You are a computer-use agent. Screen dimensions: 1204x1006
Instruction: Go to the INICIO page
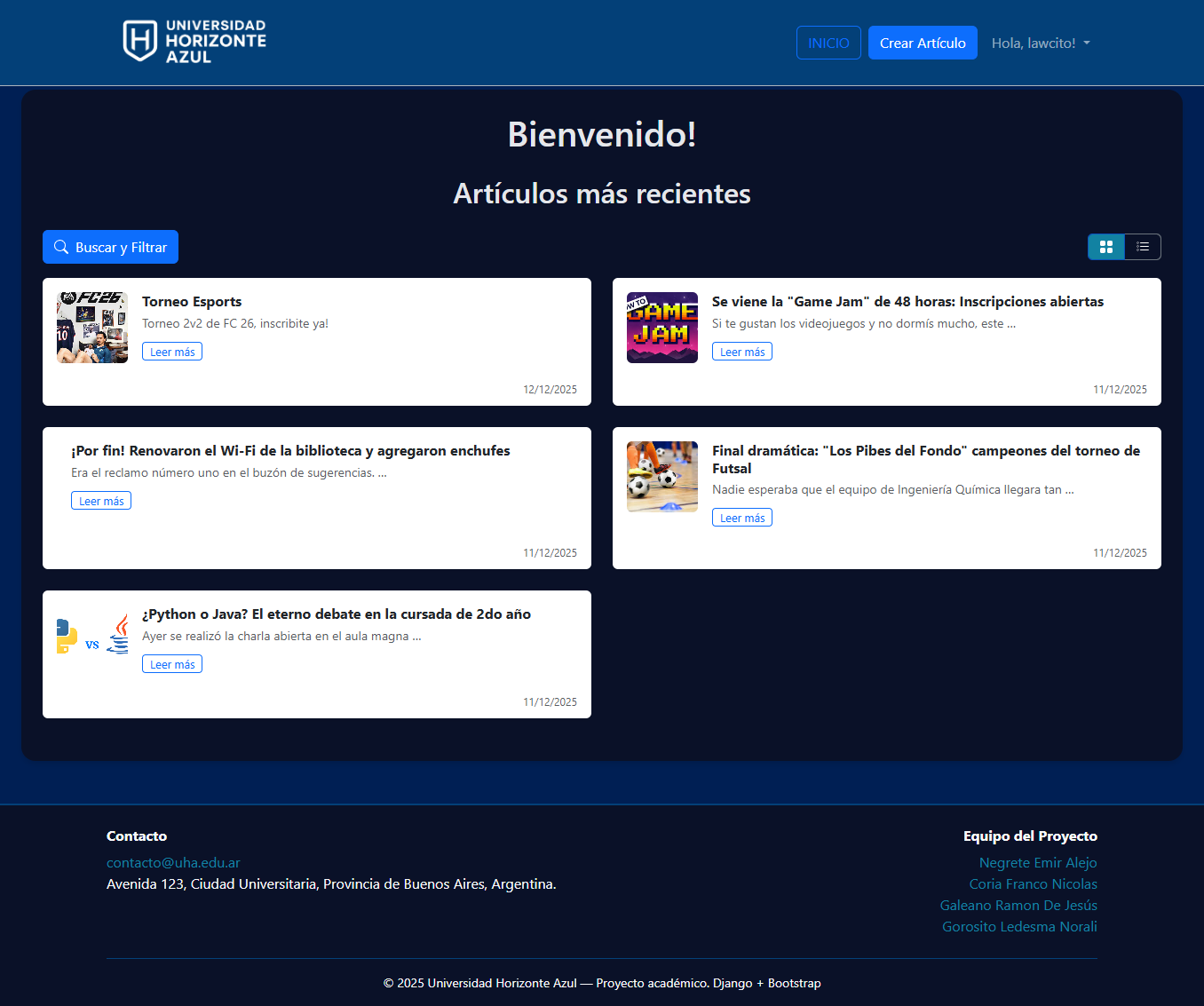[x=828, y=43]
